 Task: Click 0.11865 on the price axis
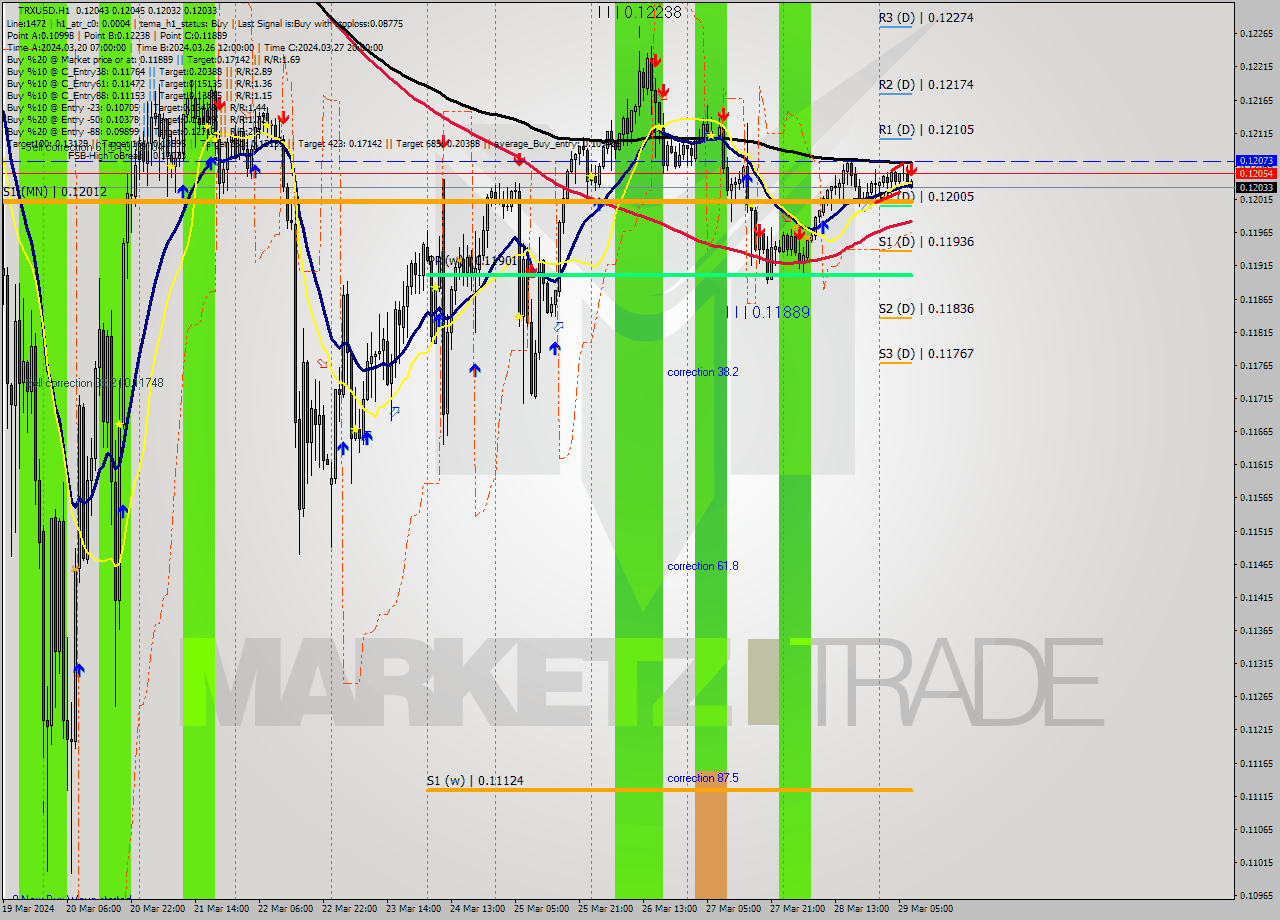[x=1255, y=299]
